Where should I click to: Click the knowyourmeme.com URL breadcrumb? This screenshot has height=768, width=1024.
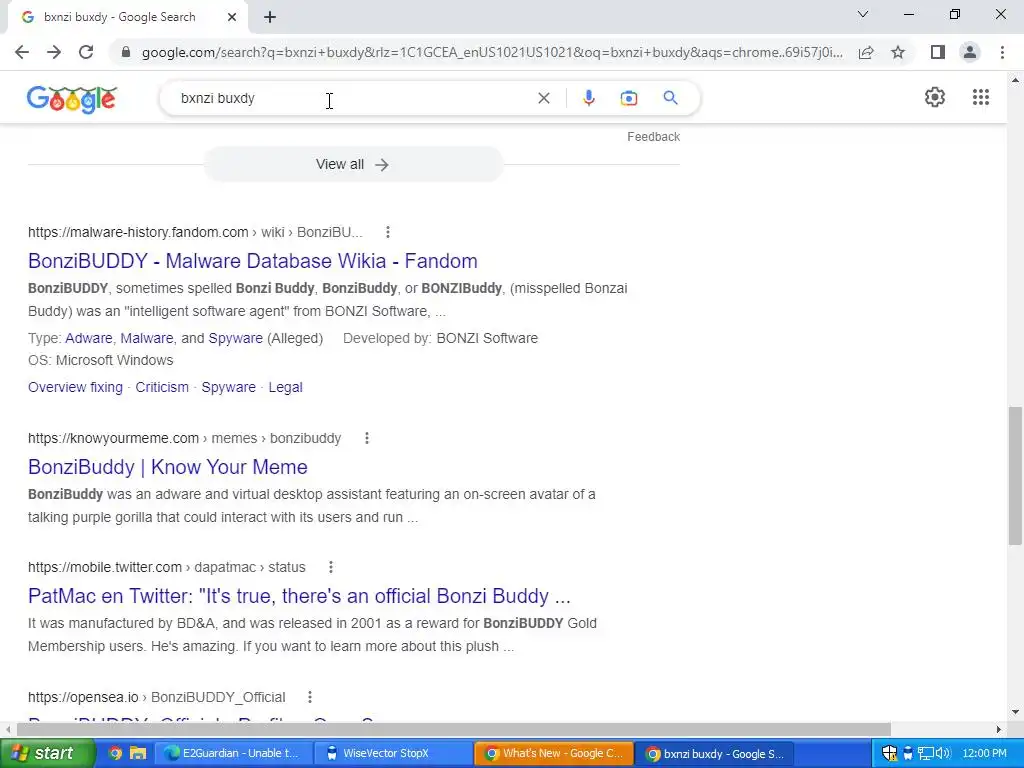coord(184,438)
